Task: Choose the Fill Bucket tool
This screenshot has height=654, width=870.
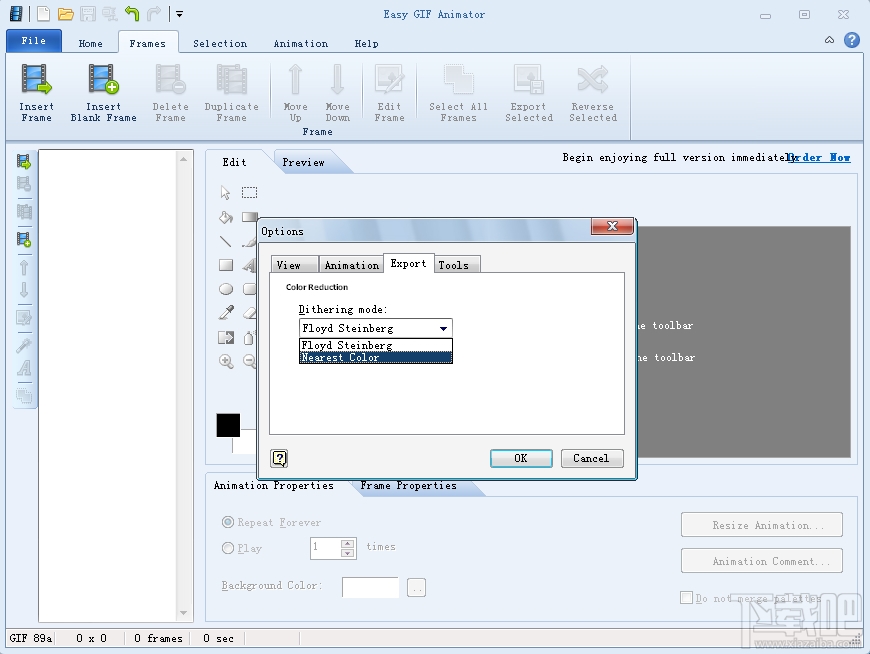Action: tap(225, 219)
